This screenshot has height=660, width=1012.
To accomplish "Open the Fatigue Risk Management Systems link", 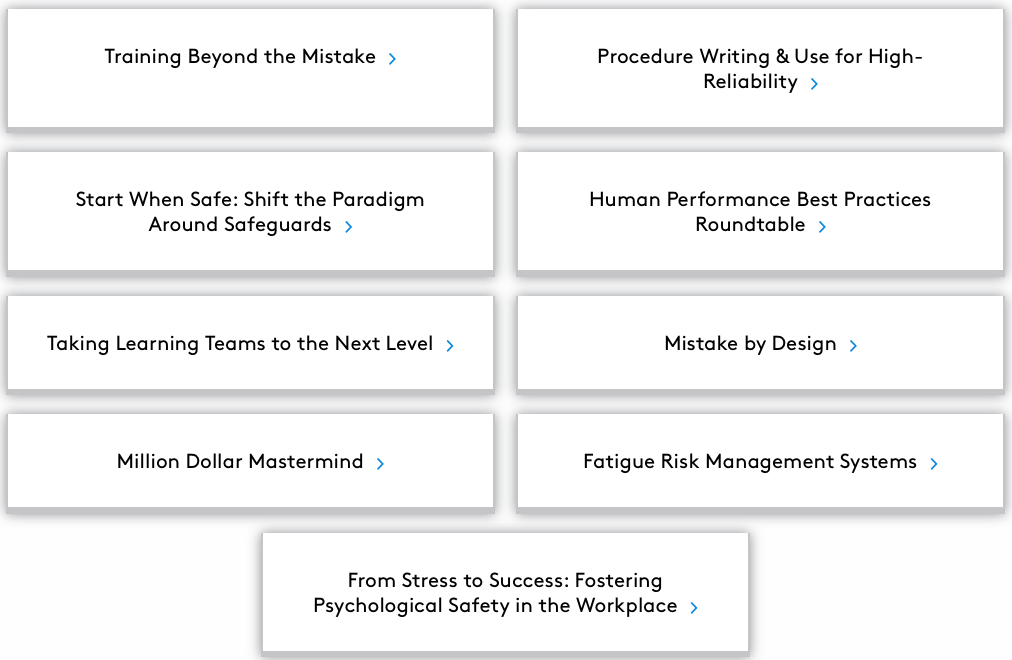I will pos(750,462).
